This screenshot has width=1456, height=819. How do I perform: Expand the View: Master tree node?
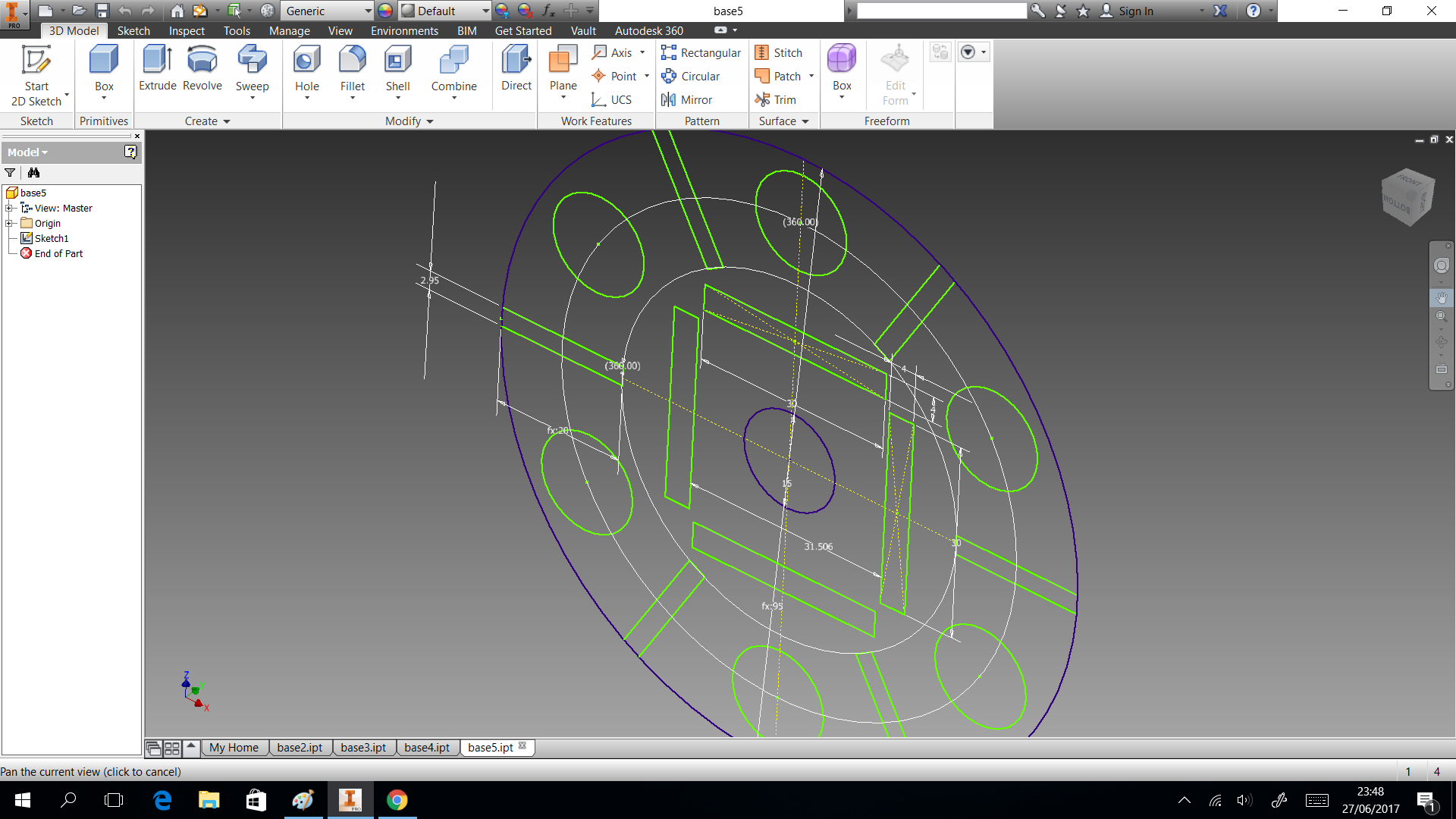coord(9,209)
